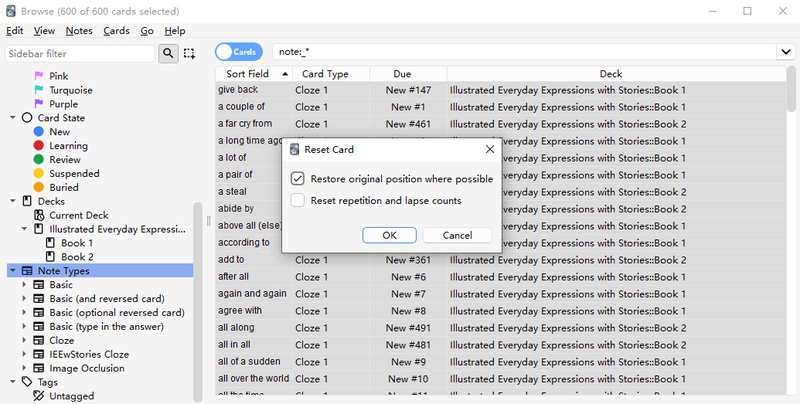Select Untagged filter in sidebar
The height and width of the screenshot is (404, 800).
coord(71,396)
